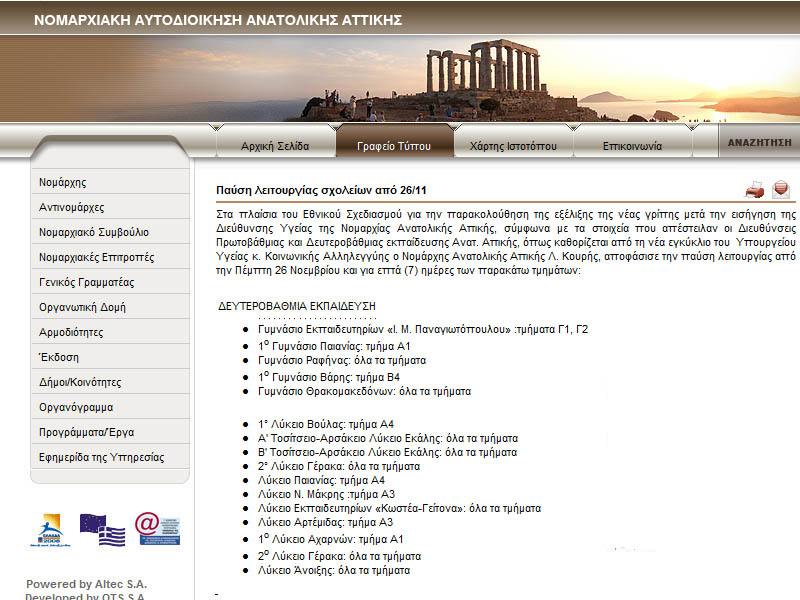Click the Sounion temple sunset banner image
Image resolution: width=800 pixels, height=600 pixels.
pos(400,79)
